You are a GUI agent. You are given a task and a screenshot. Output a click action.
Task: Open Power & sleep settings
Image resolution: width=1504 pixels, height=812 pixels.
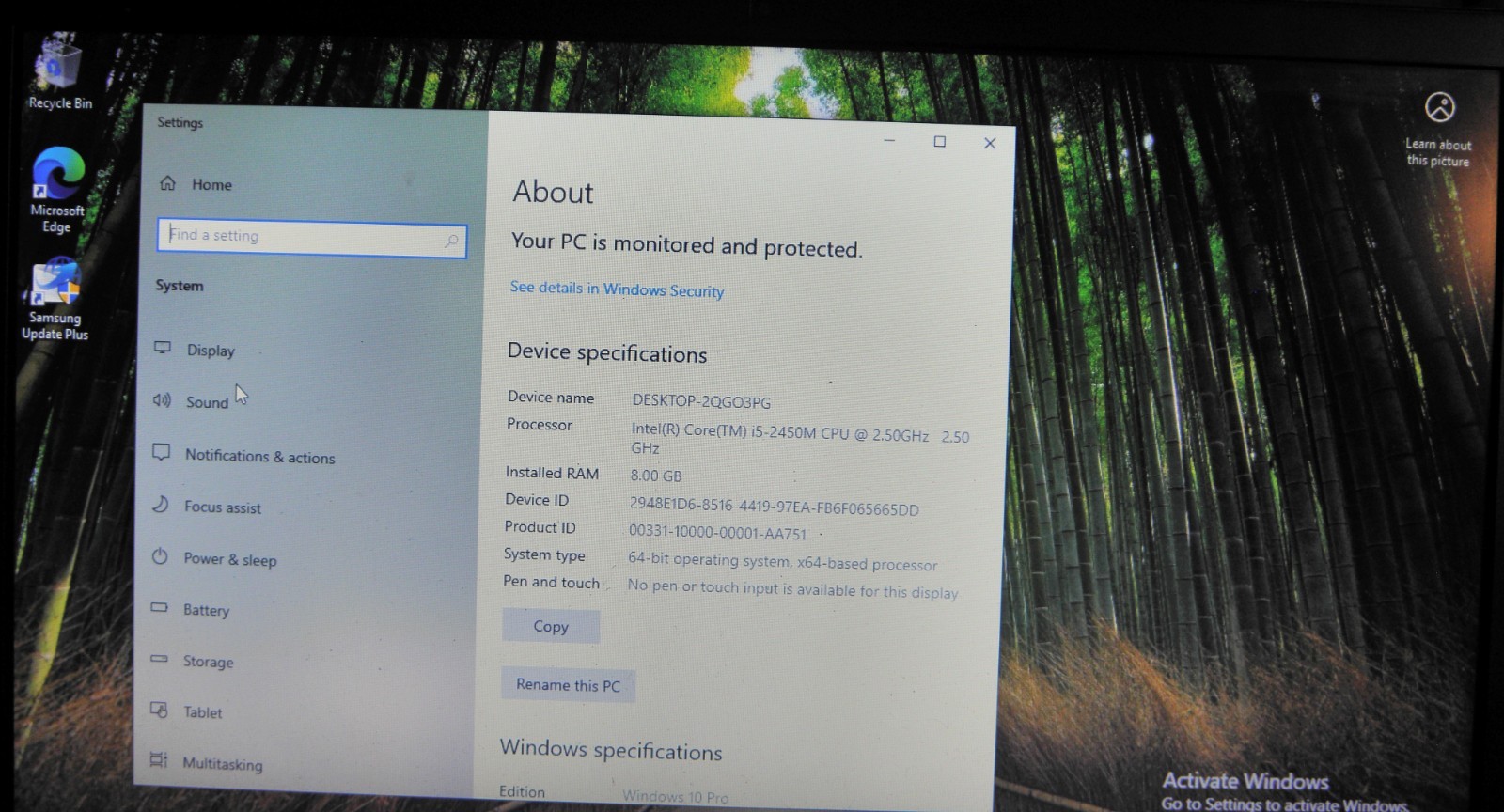click(229, 559)
